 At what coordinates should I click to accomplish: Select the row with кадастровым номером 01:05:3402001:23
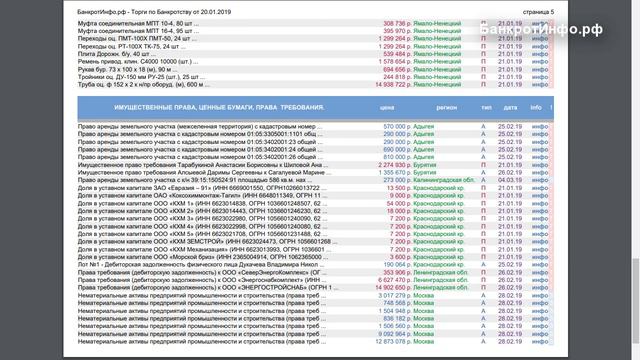[316, 142]
